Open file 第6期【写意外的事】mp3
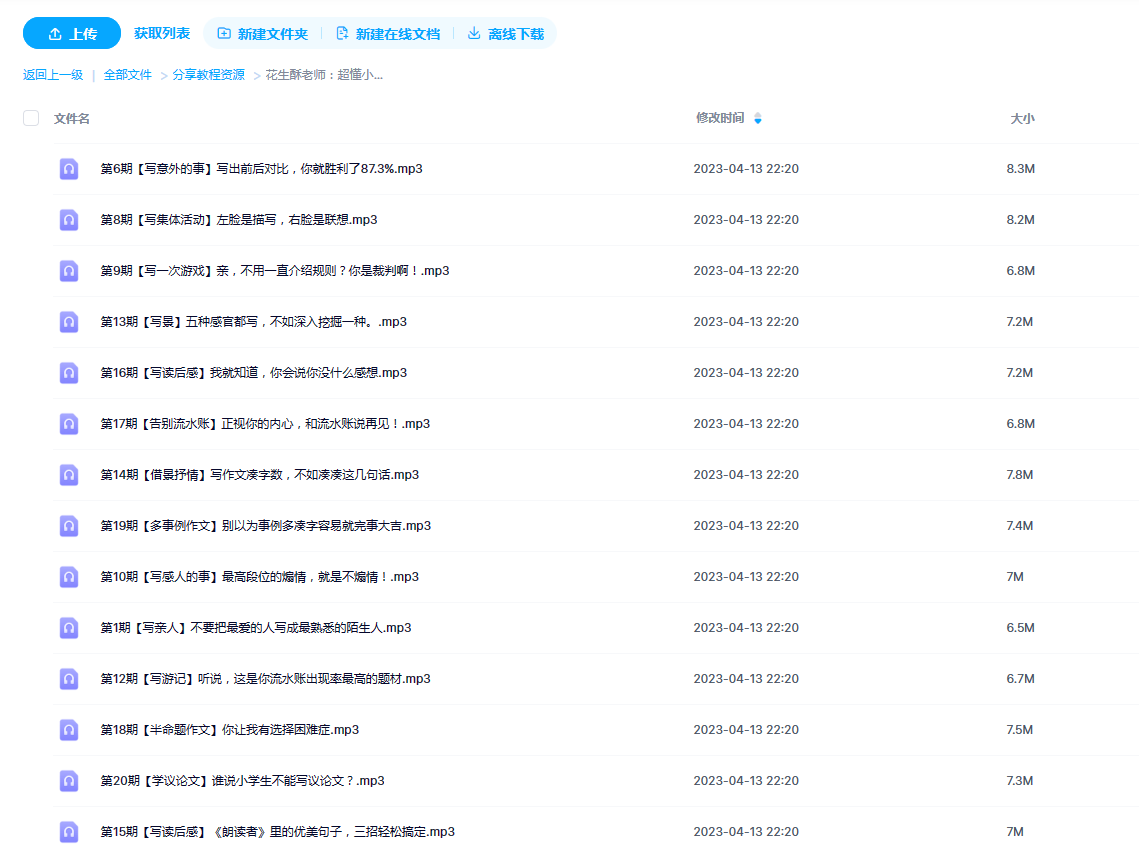The height and width of the screenshot is (853, 1139). point(262,169)
